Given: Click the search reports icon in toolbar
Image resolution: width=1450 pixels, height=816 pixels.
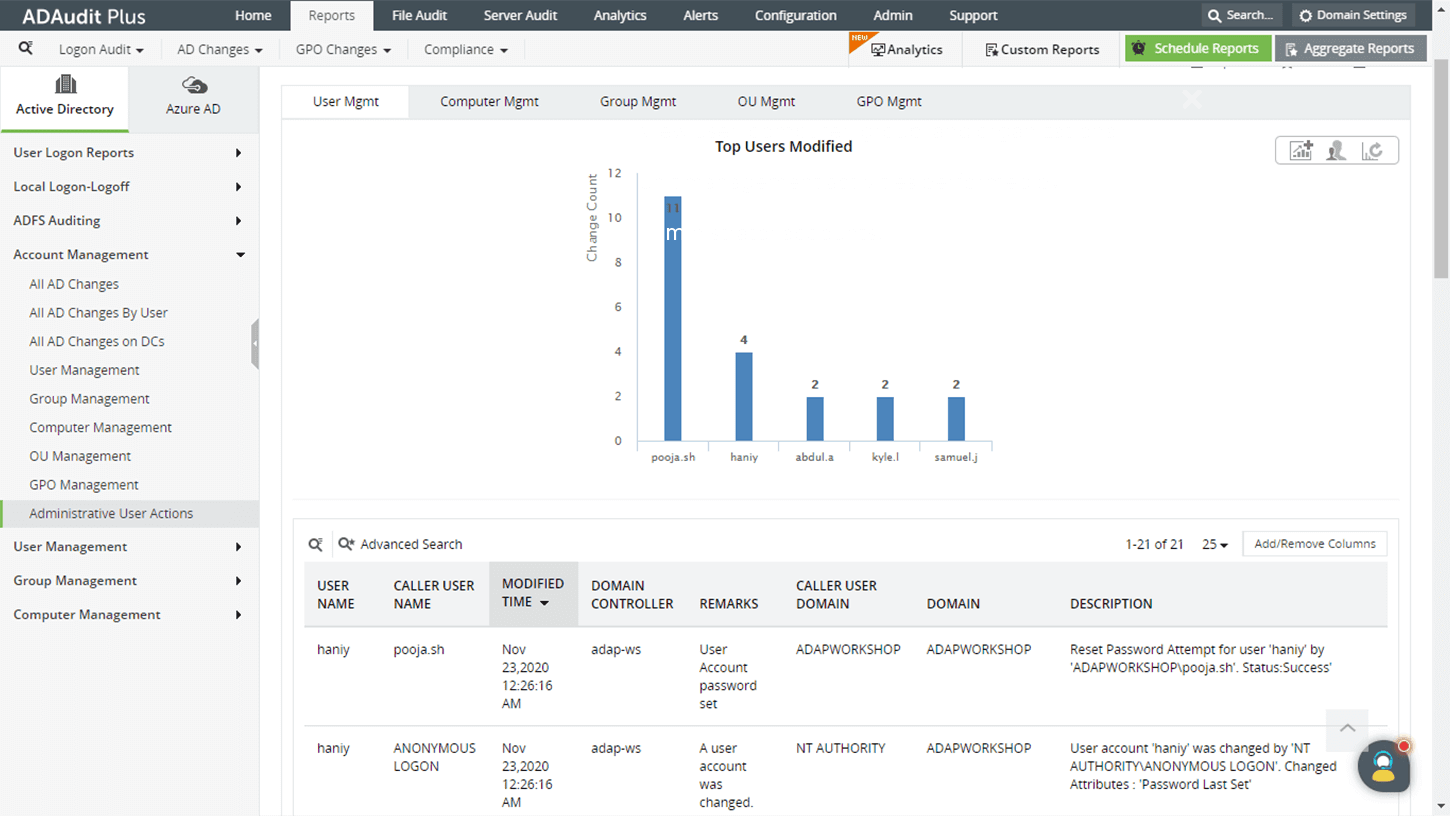Looking at the screenshot, I should coord(26,48).
